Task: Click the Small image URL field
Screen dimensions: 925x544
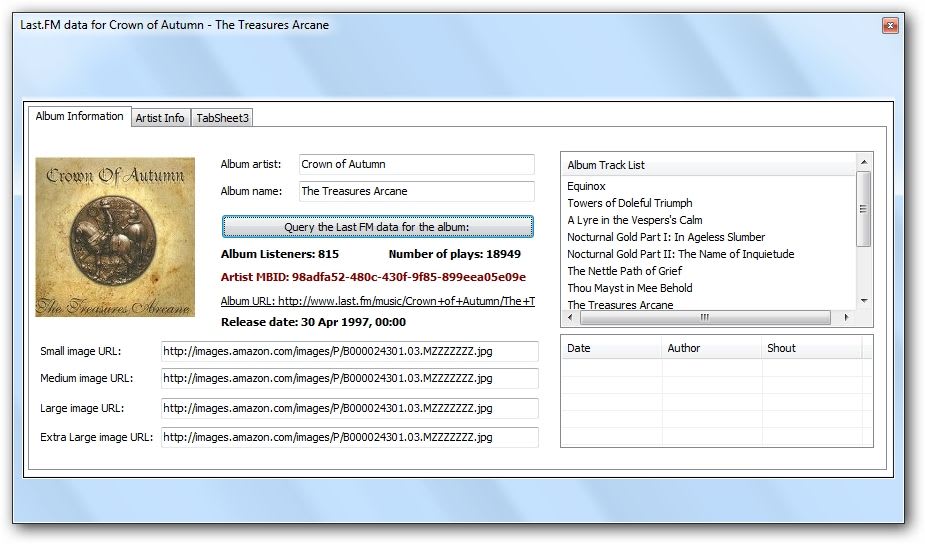Action: 349,352
